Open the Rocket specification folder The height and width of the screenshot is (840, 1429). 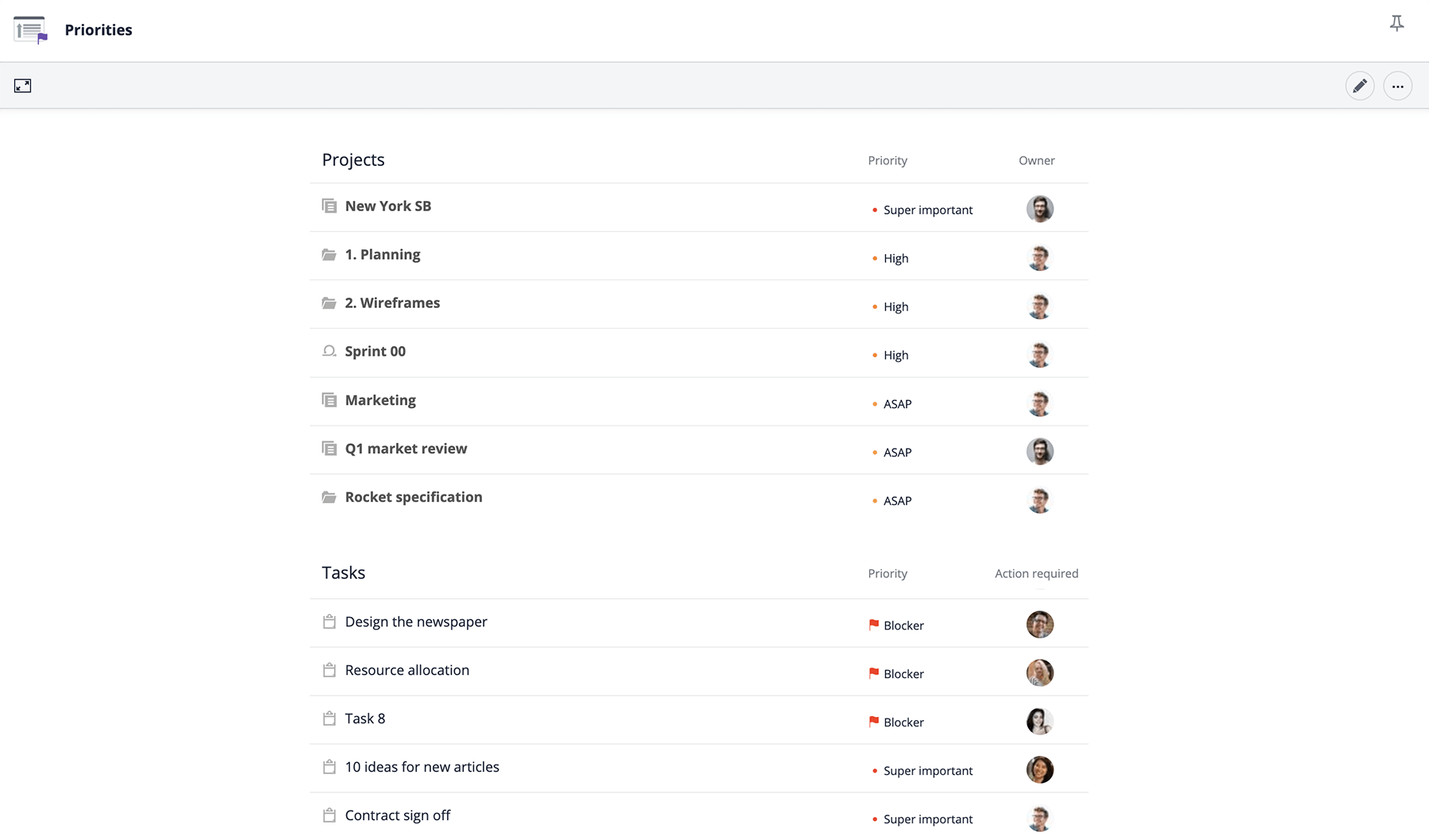click(x=413, y=497)
